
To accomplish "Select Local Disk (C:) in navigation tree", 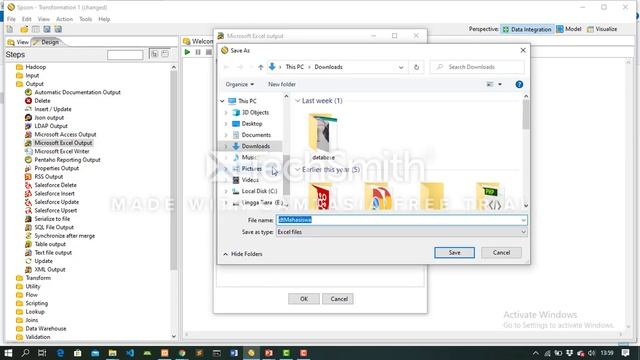I will tap(259, 191).
